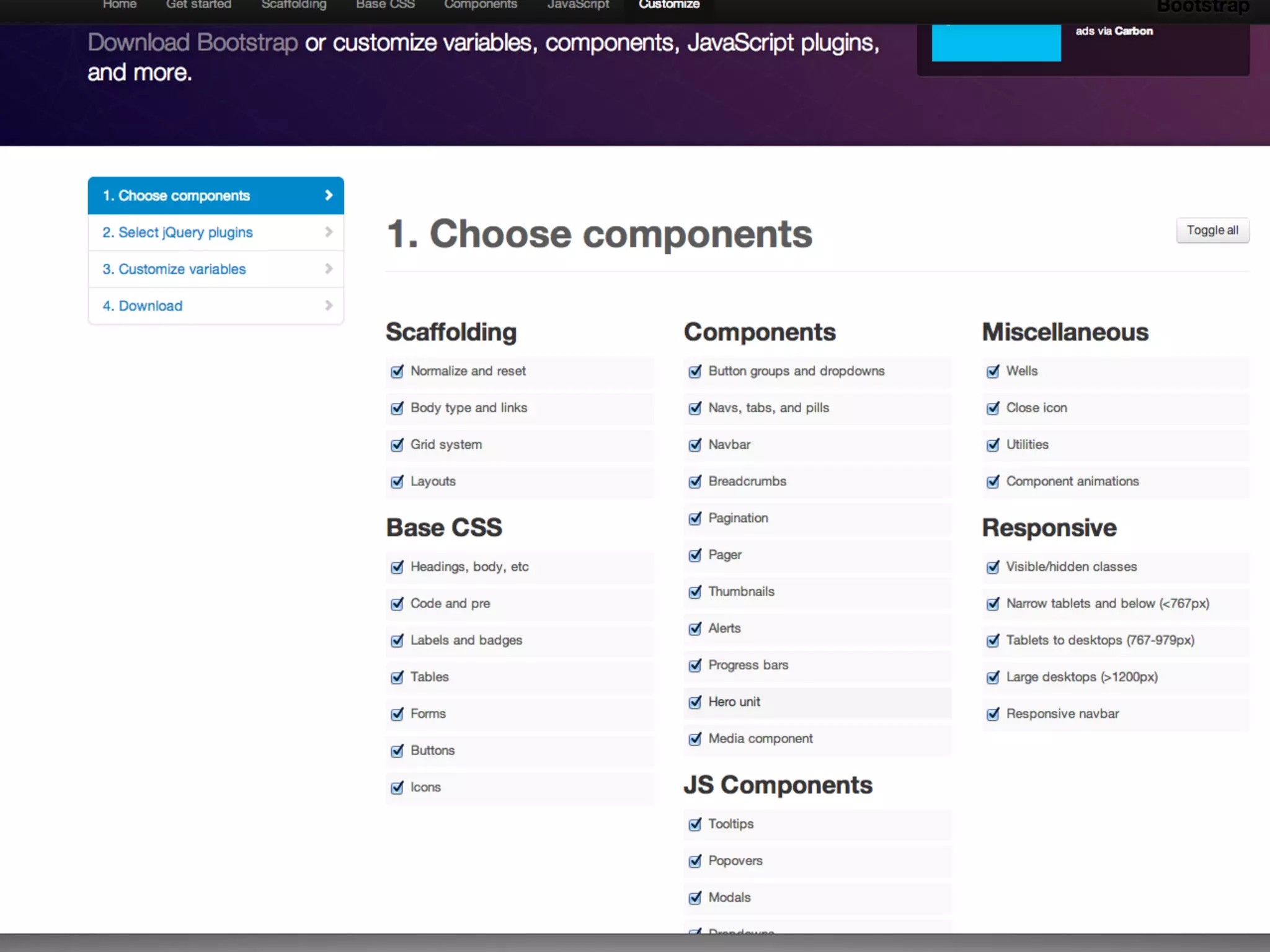1270x952 pixels.
Task: Uncheck Responsive navbar
Action: coord(993,714)
